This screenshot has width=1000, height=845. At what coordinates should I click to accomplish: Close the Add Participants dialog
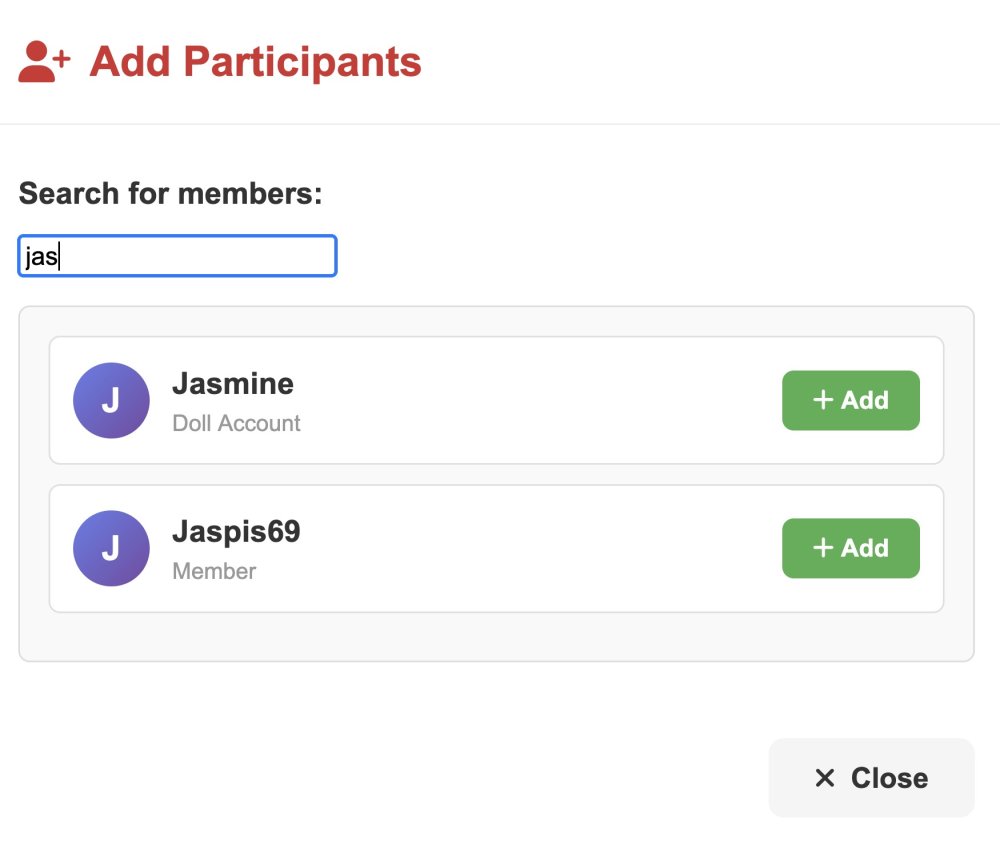(x=872, y=778)
